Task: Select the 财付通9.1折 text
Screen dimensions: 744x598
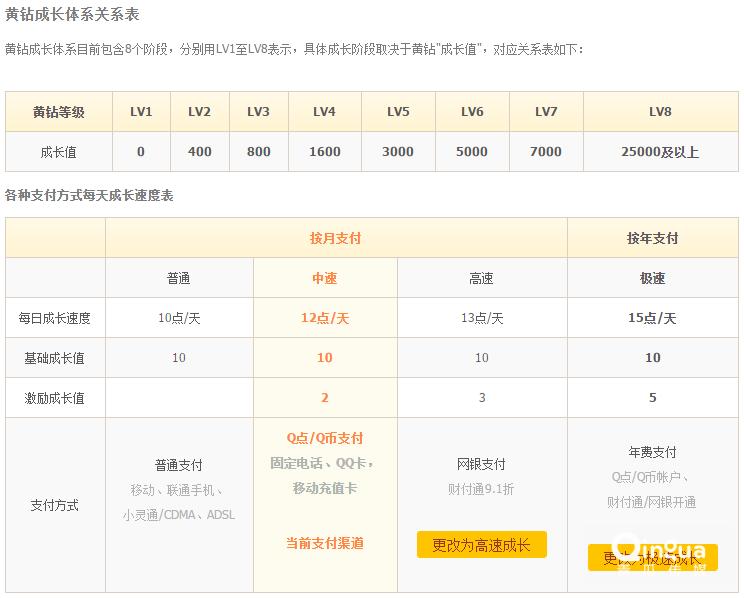Action: coord(482,489)
